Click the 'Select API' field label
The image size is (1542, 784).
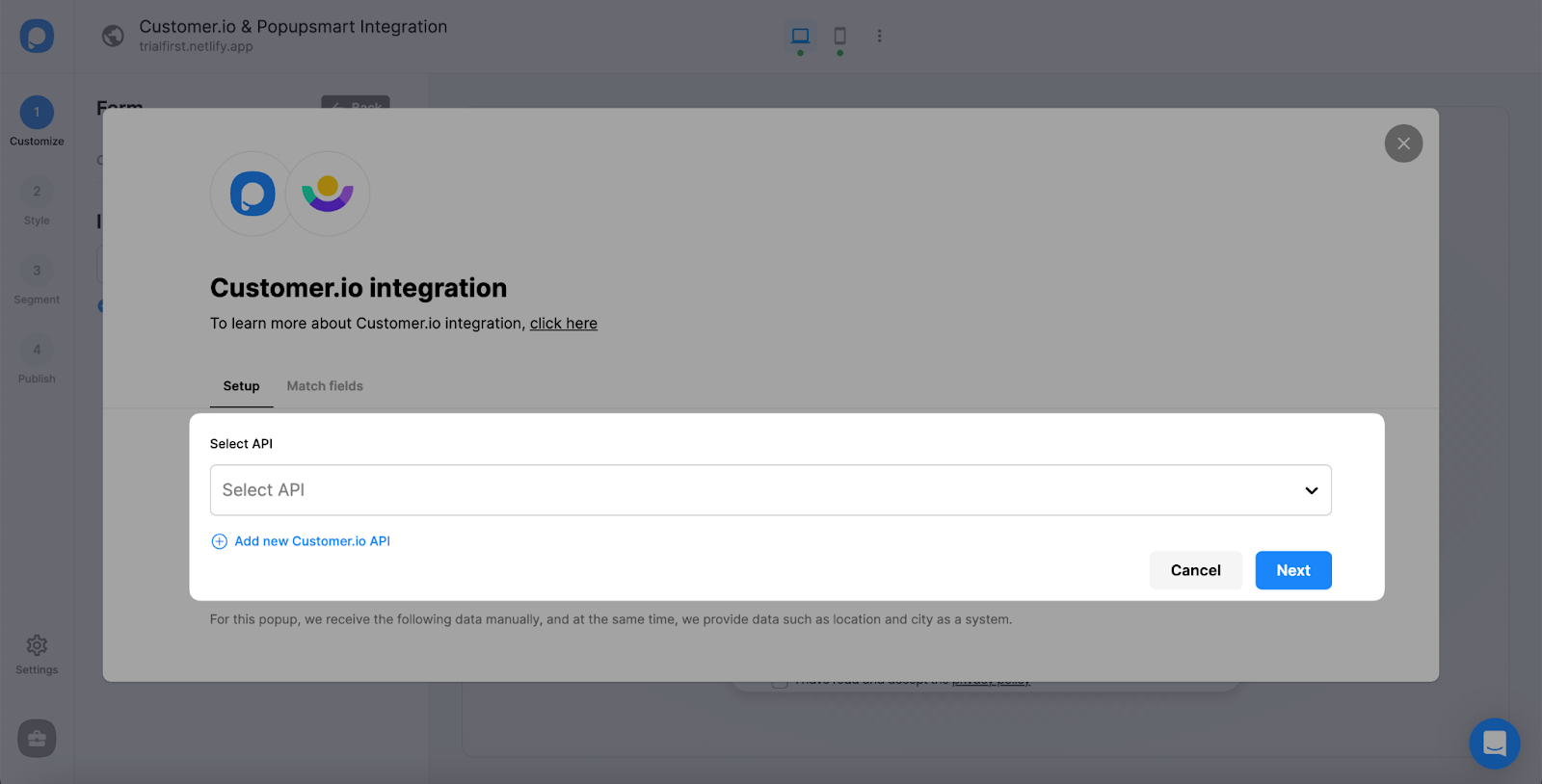tap(241, 444)
